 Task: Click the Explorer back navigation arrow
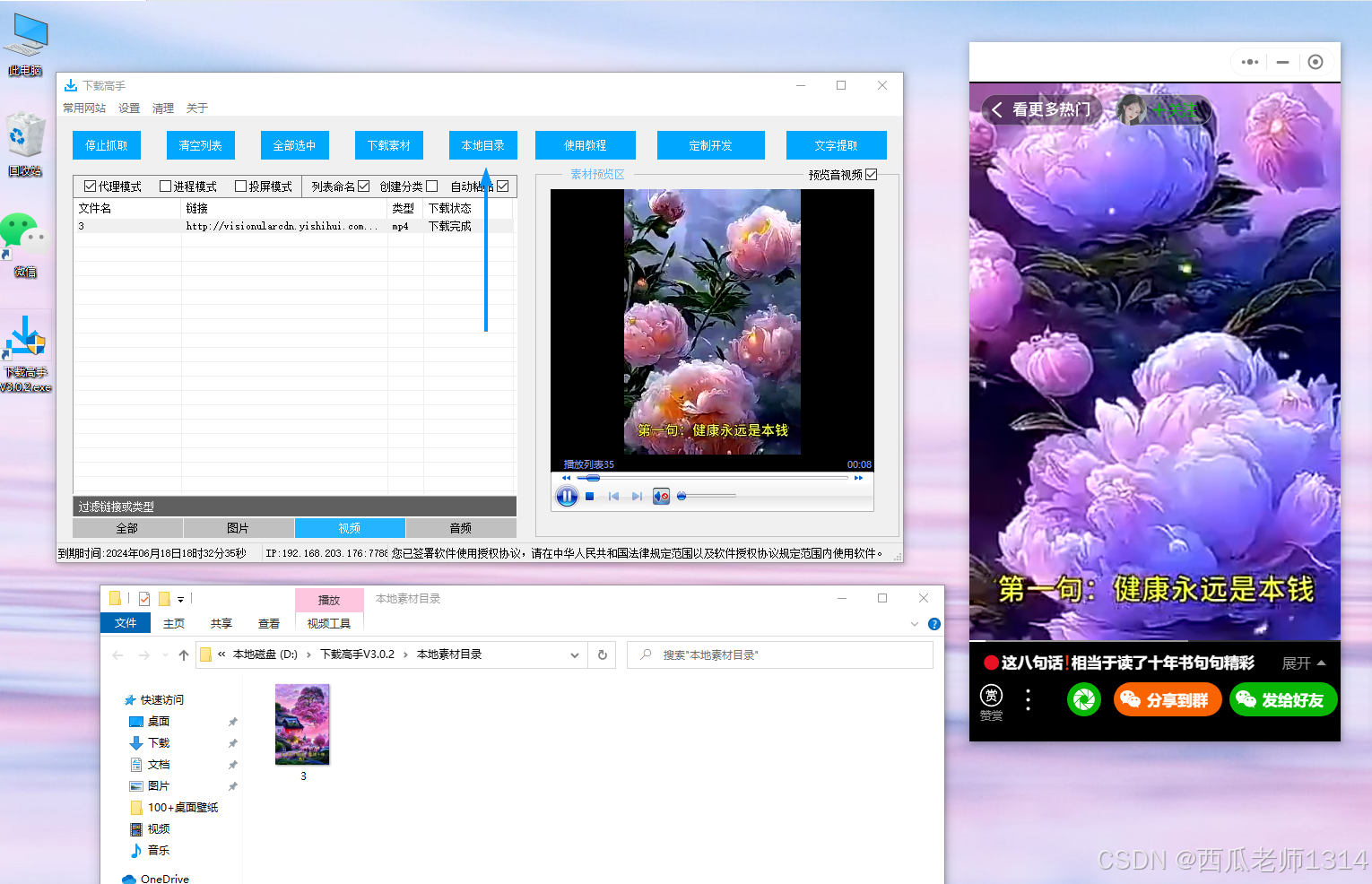[117, 655]
